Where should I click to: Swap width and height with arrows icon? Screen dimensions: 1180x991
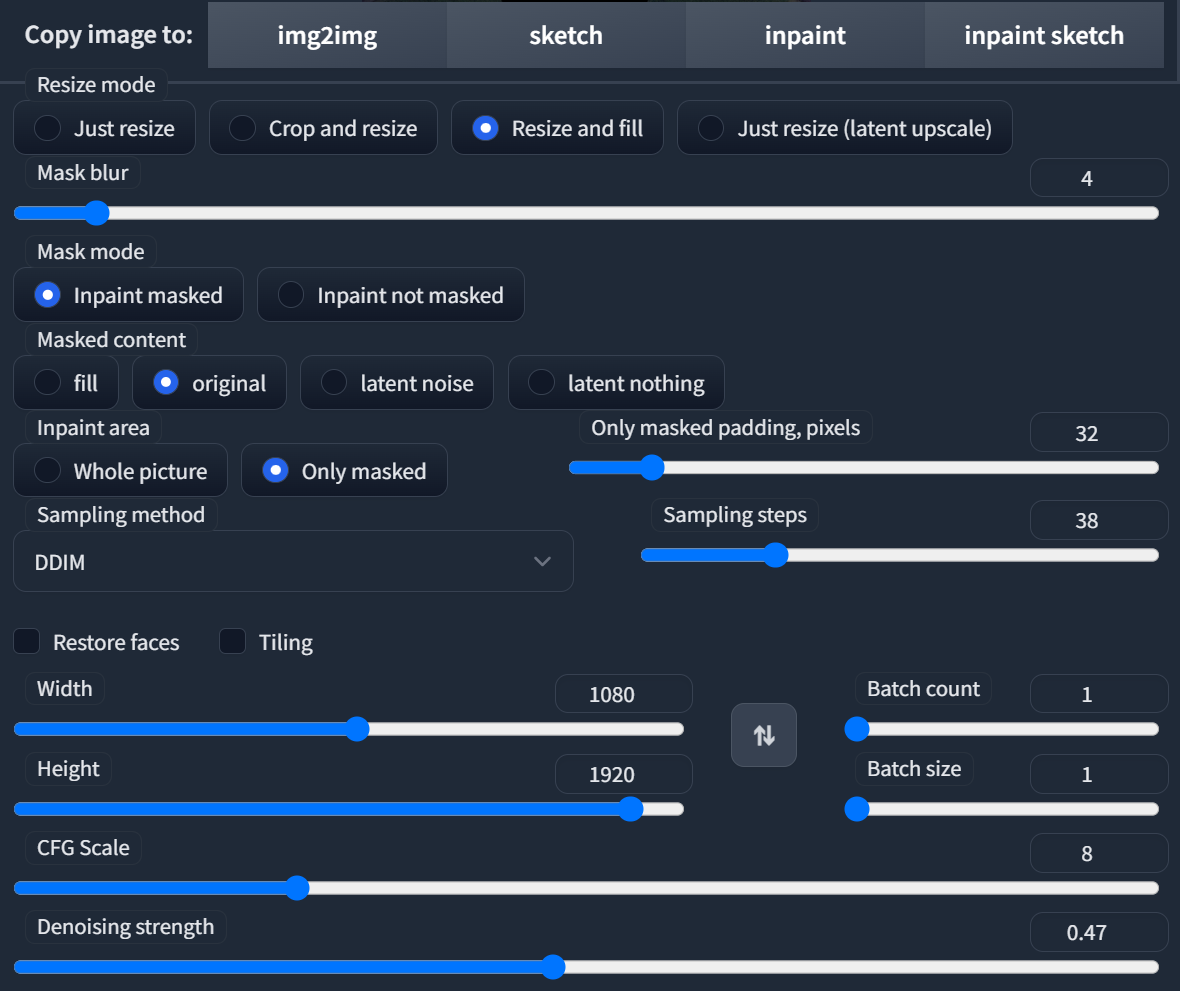click(x=764, y=735)
